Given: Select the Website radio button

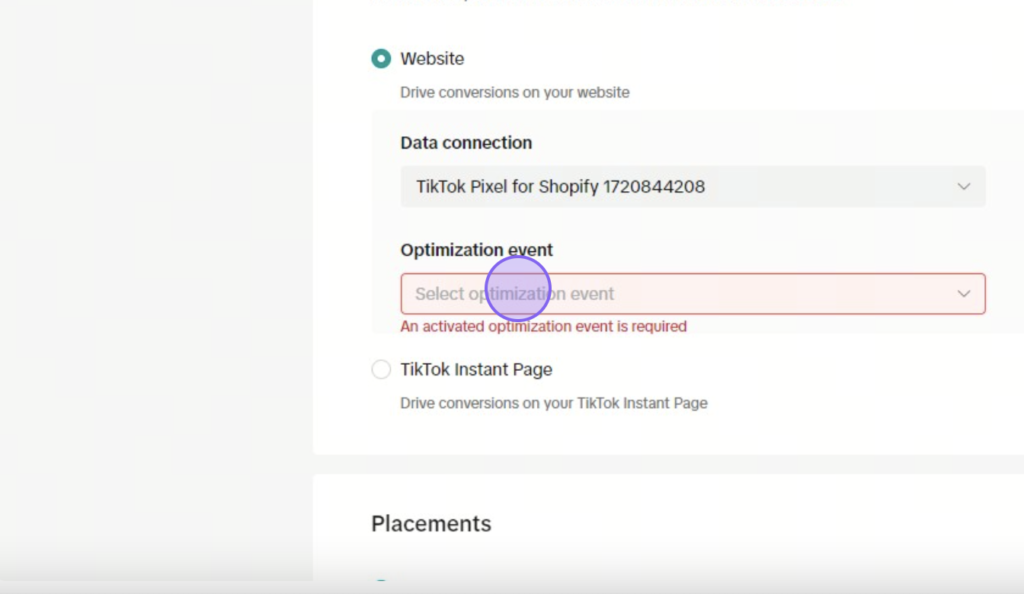Looking at the screenshot, I should pos(381,59).
